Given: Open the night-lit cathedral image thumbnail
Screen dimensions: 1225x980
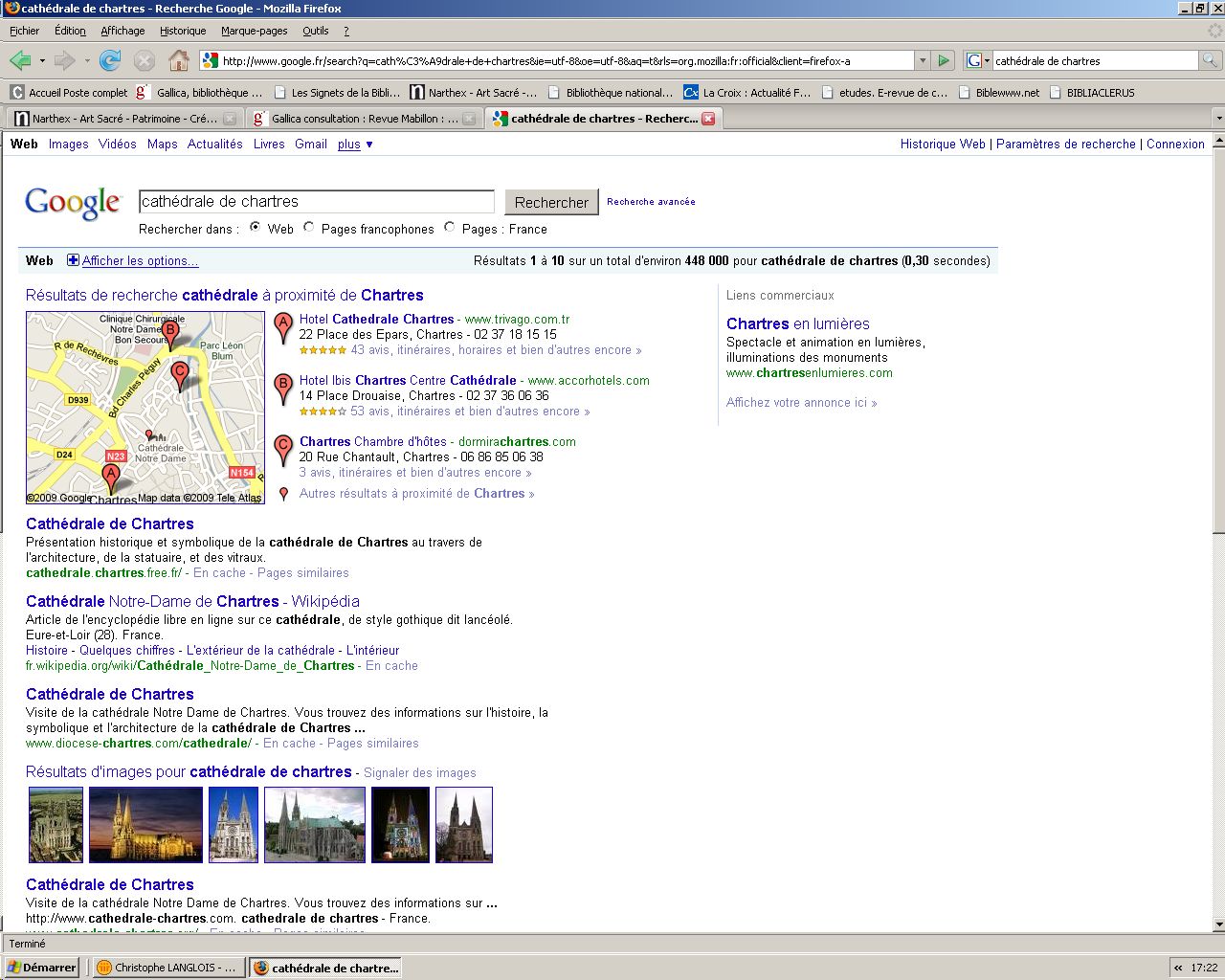Looking at the screenshot, I should pyautogui.click(x=145, y=825).
